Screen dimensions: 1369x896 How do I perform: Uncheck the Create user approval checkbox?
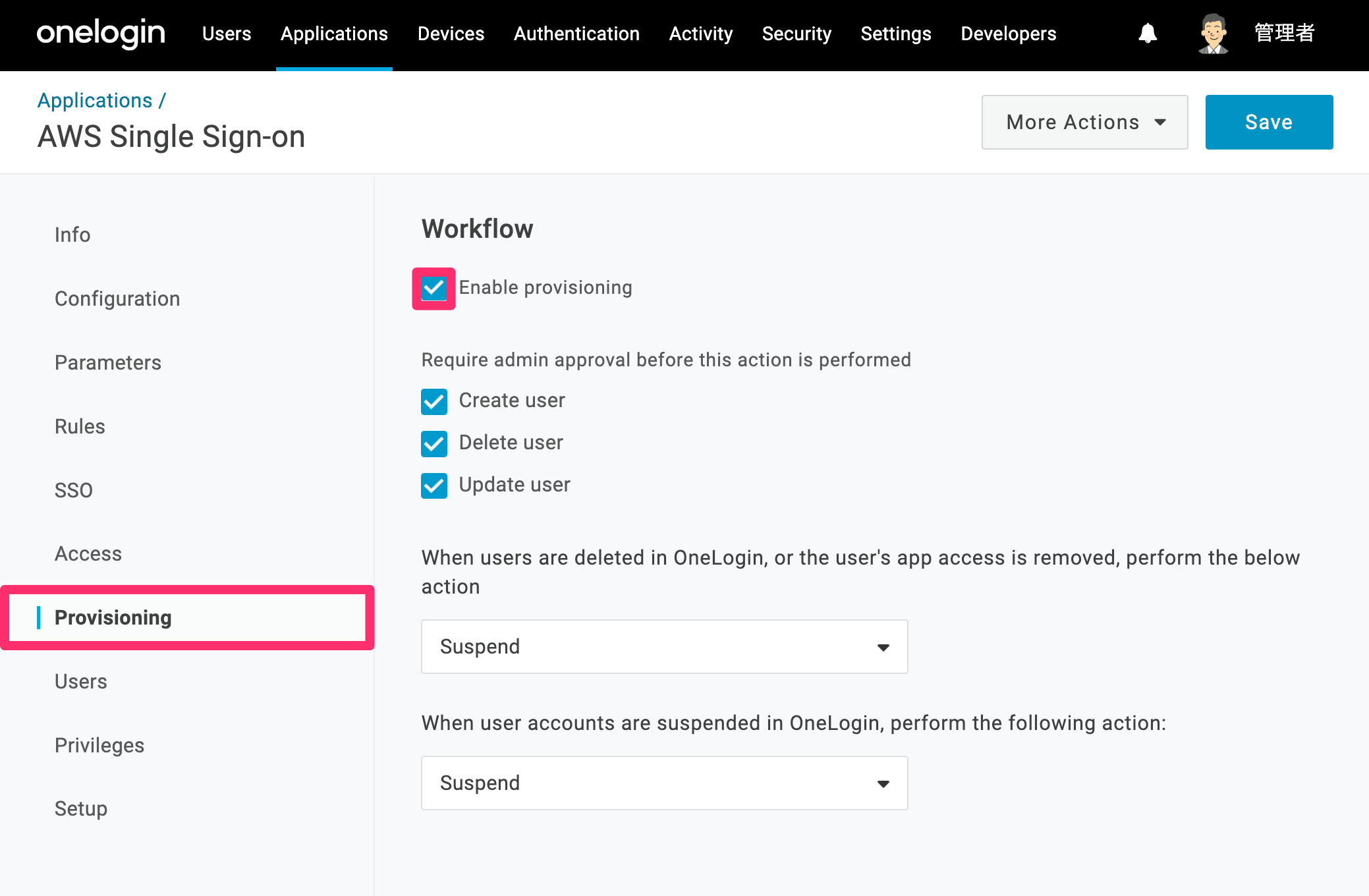tap(433, 401)
